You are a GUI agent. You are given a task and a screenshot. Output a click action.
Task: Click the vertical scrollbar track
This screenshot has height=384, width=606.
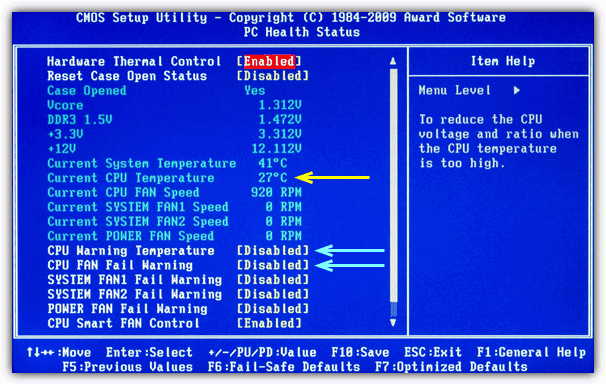click(x=393, y=192)
